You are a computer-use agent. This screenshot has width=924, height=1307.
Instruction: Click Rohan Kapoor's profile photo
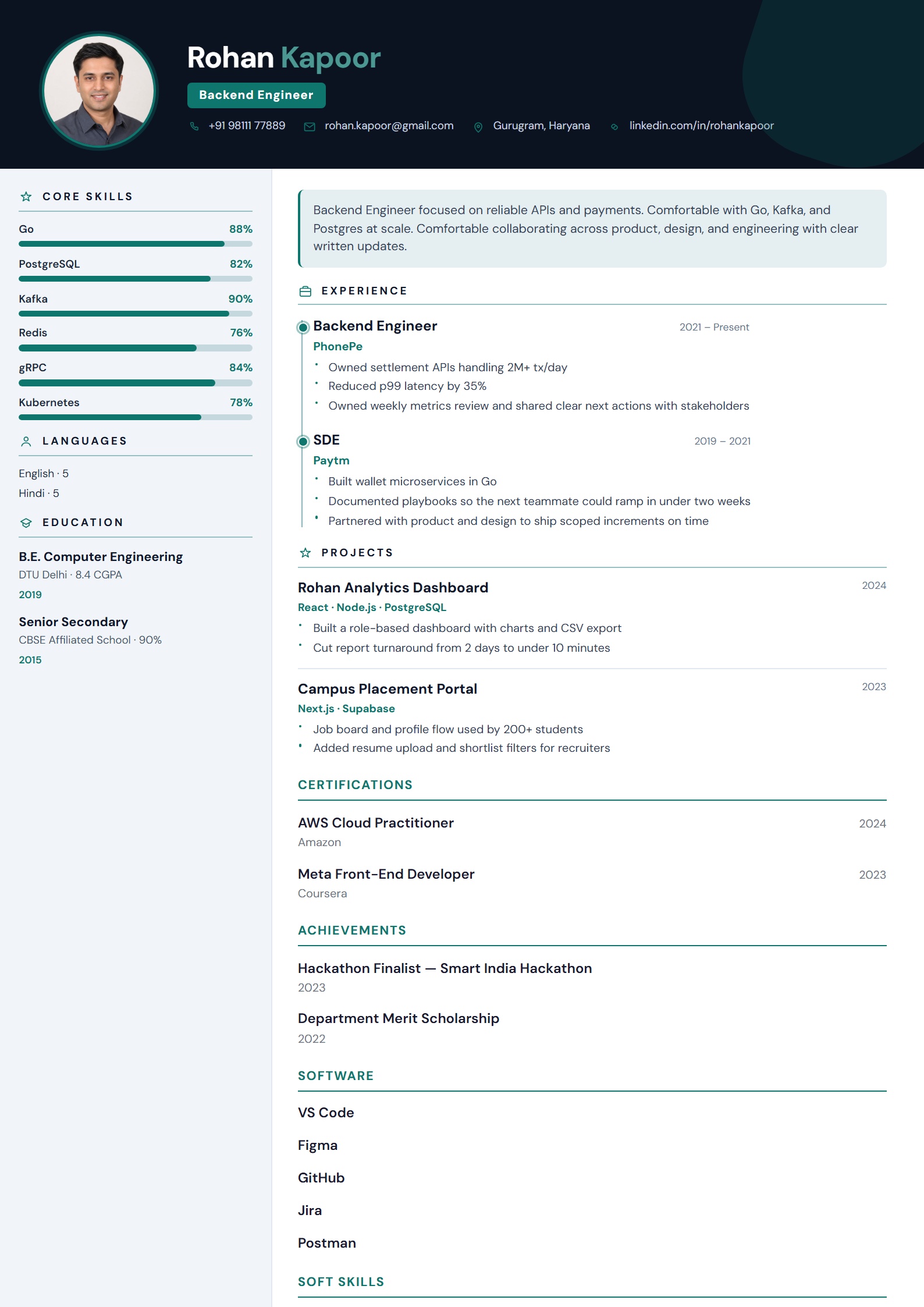point(99,91)
